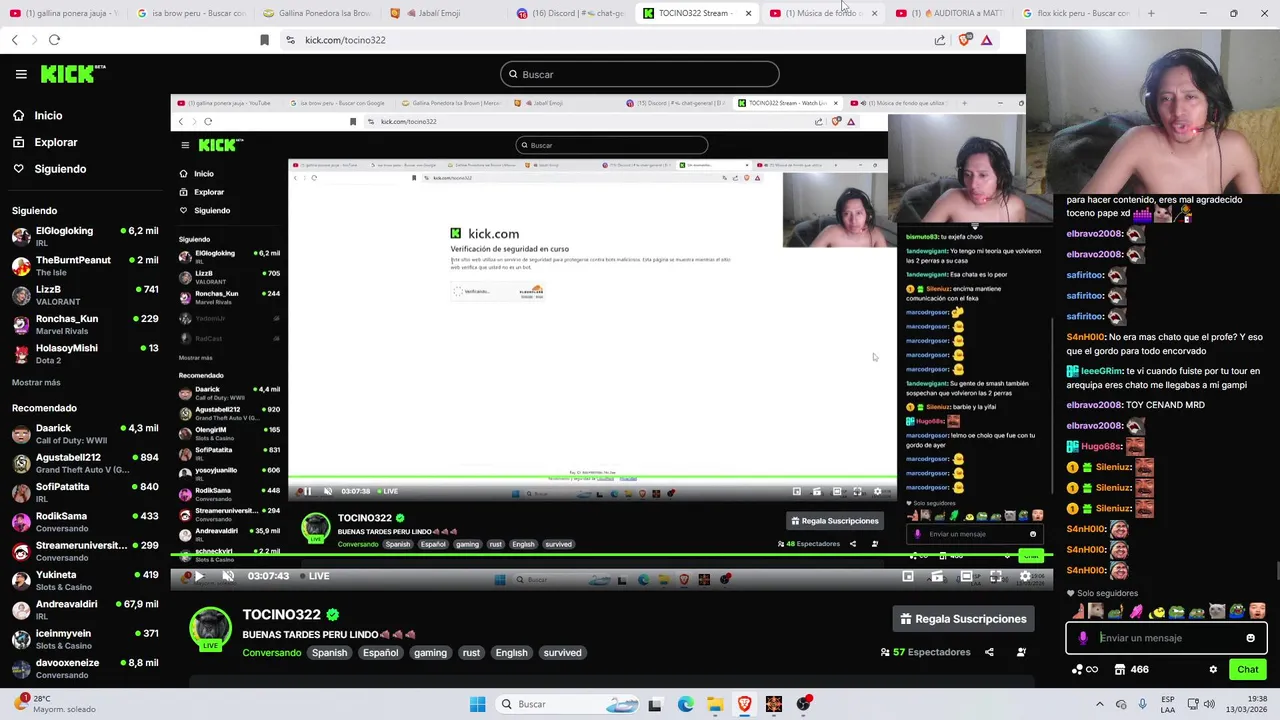
Task: Share the TOCINO322 stream
Action: pyautogui.click(x=989, y=652)
